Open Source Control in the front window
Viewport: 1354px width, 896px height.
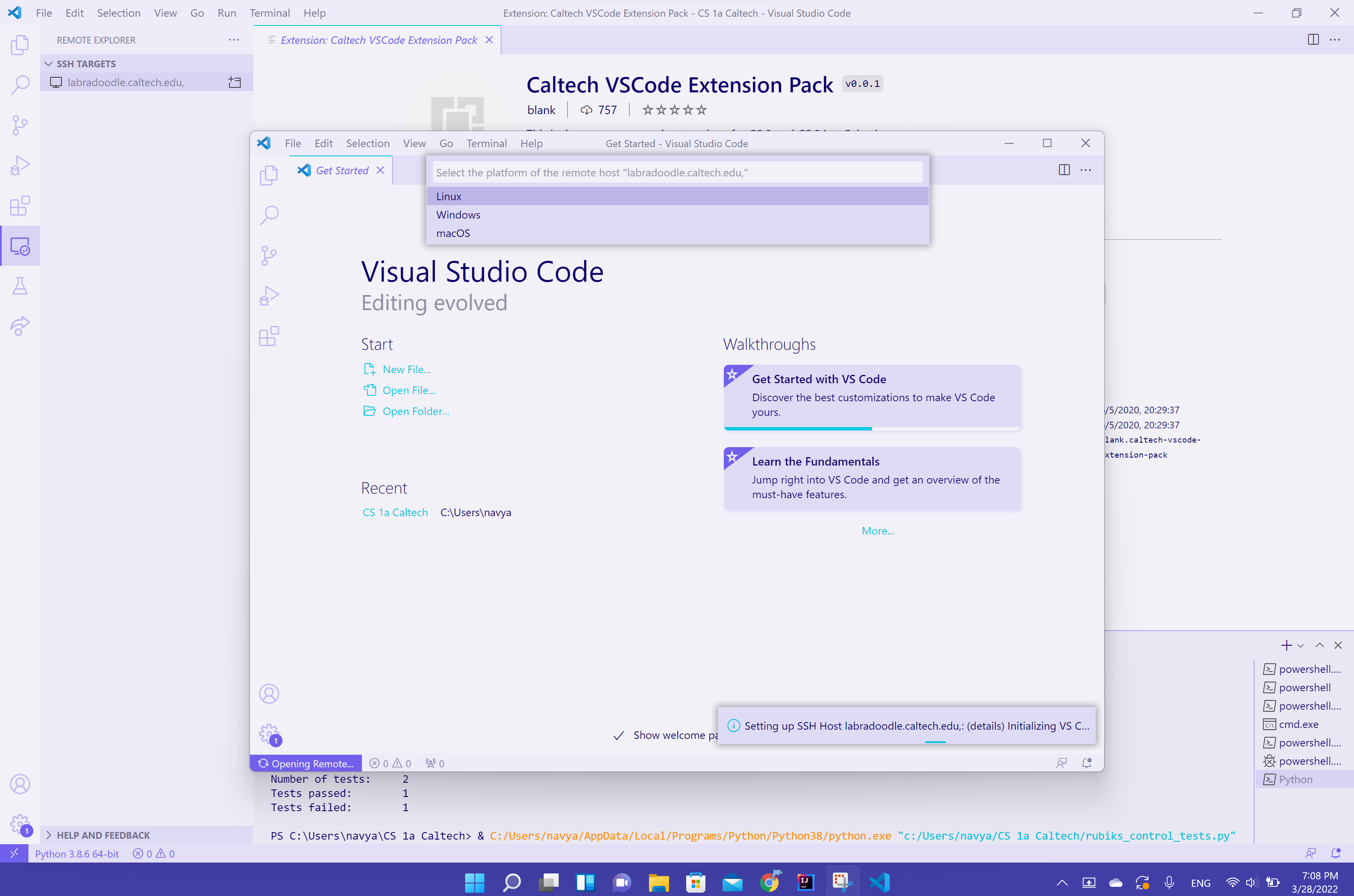click(269, 255)
